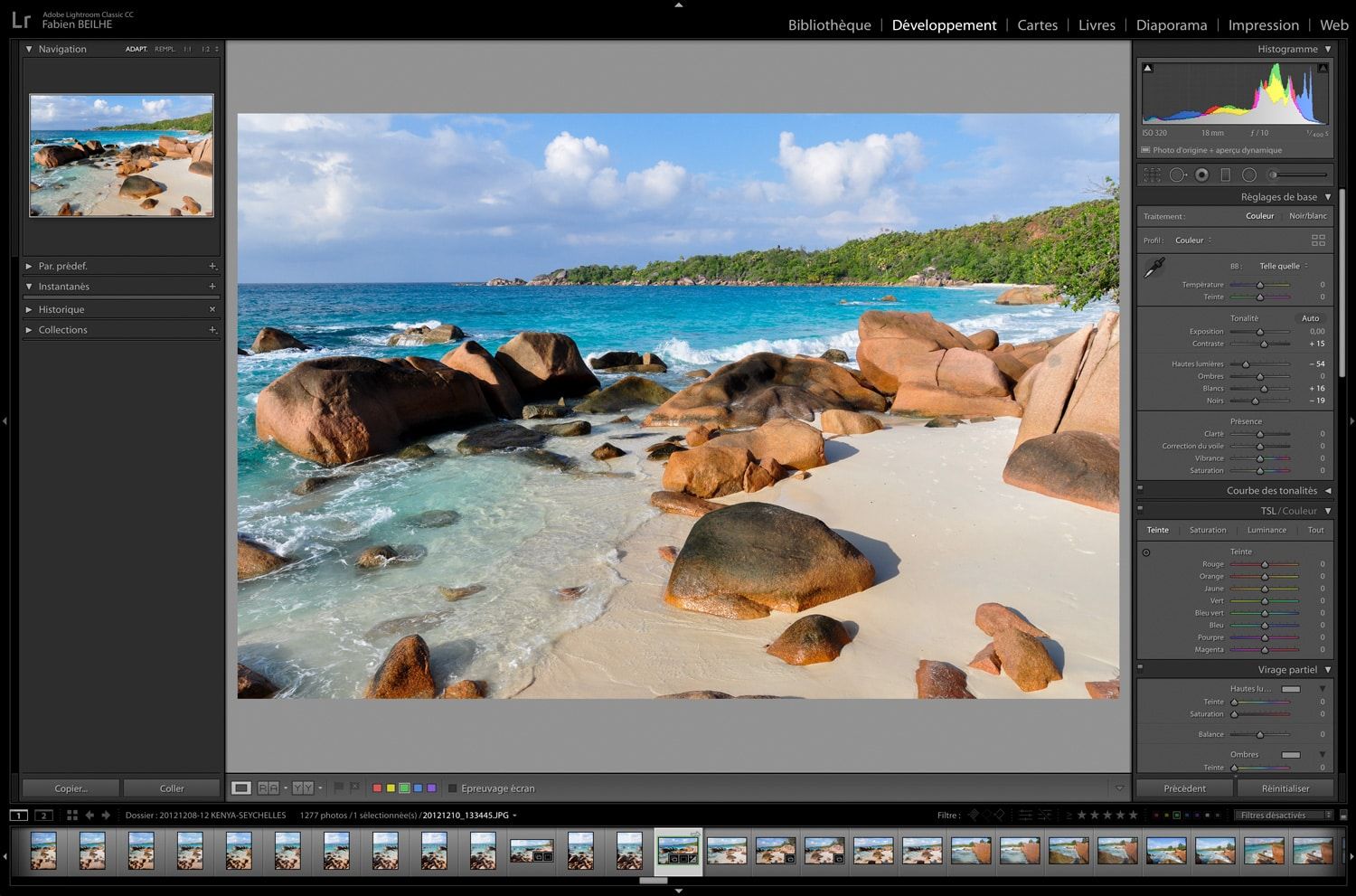Click the red color label swatch
Image resolution: width=1356 pixels, height=896 pixels.
[377, 788]
